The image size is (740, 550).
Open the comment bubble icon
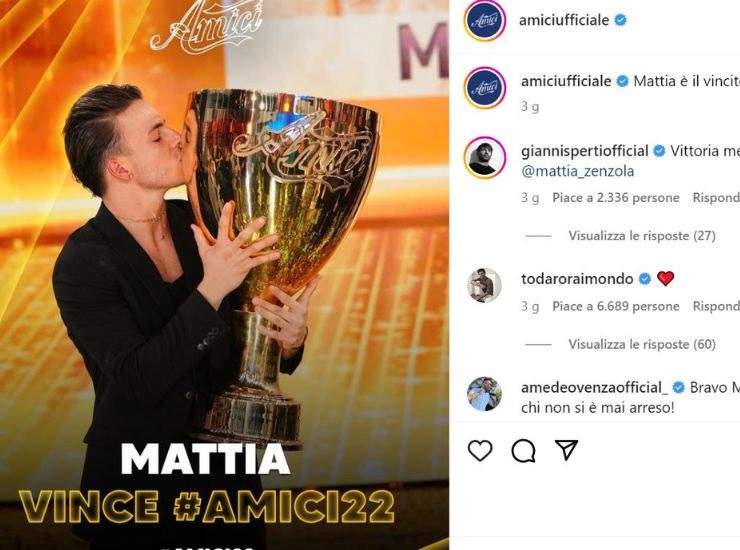tap(523, 450)
